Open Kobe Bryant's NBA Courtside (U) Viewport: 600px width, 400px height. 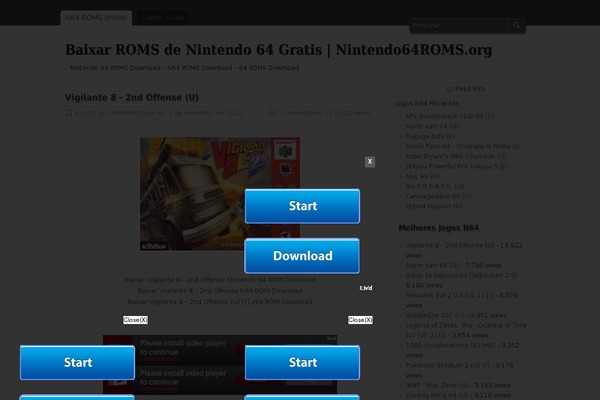[456, 156]
